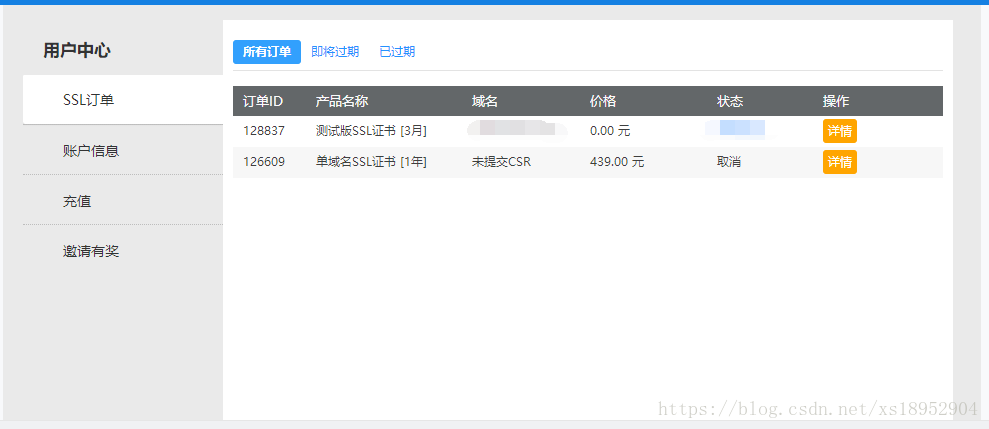Select the 所有订单 tab
989x429 pixels.
point(267,52)
